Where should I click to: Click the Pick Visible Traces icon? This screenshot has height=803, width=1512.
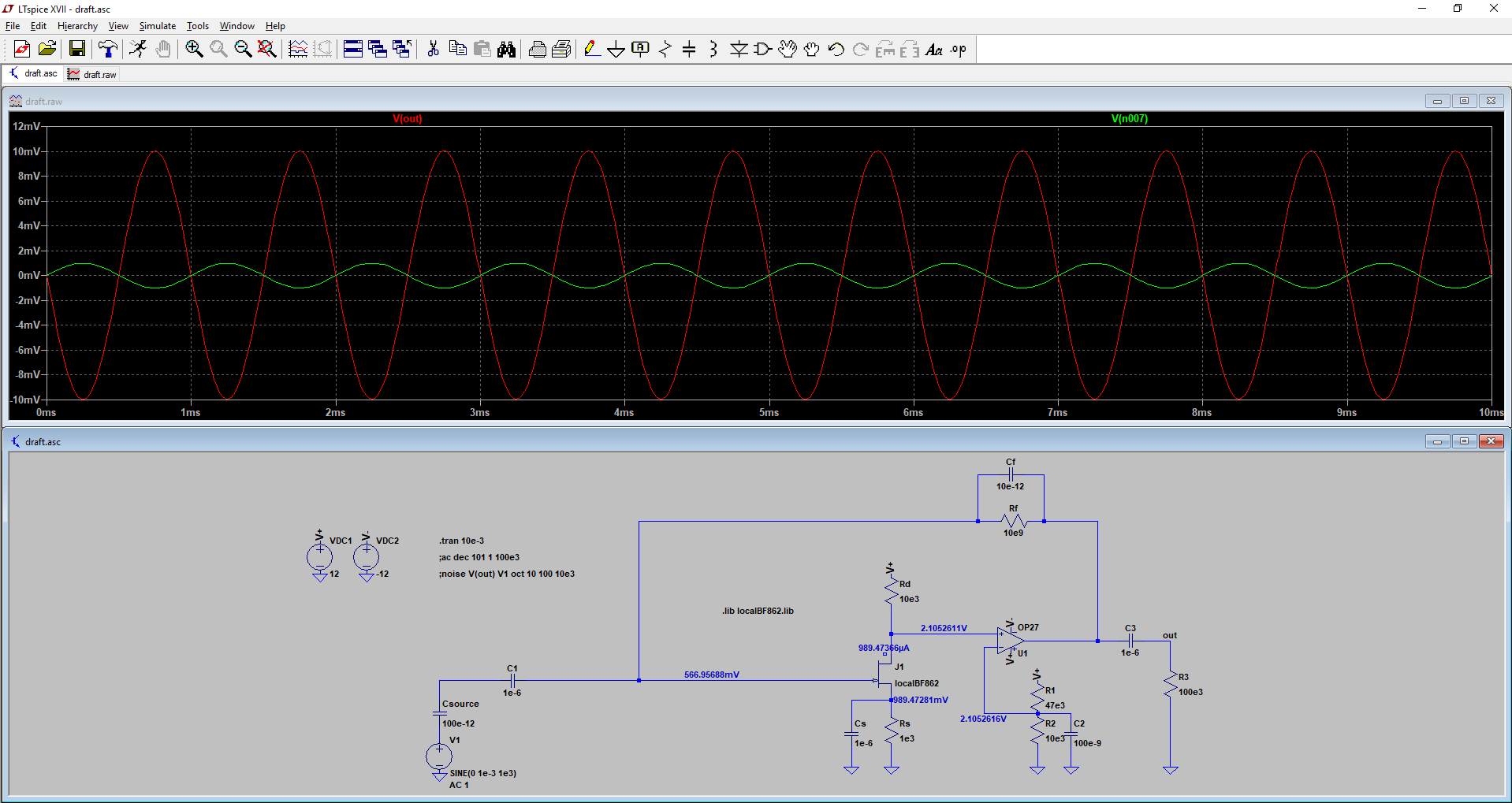pyautogui.click(x=298, y=49)
